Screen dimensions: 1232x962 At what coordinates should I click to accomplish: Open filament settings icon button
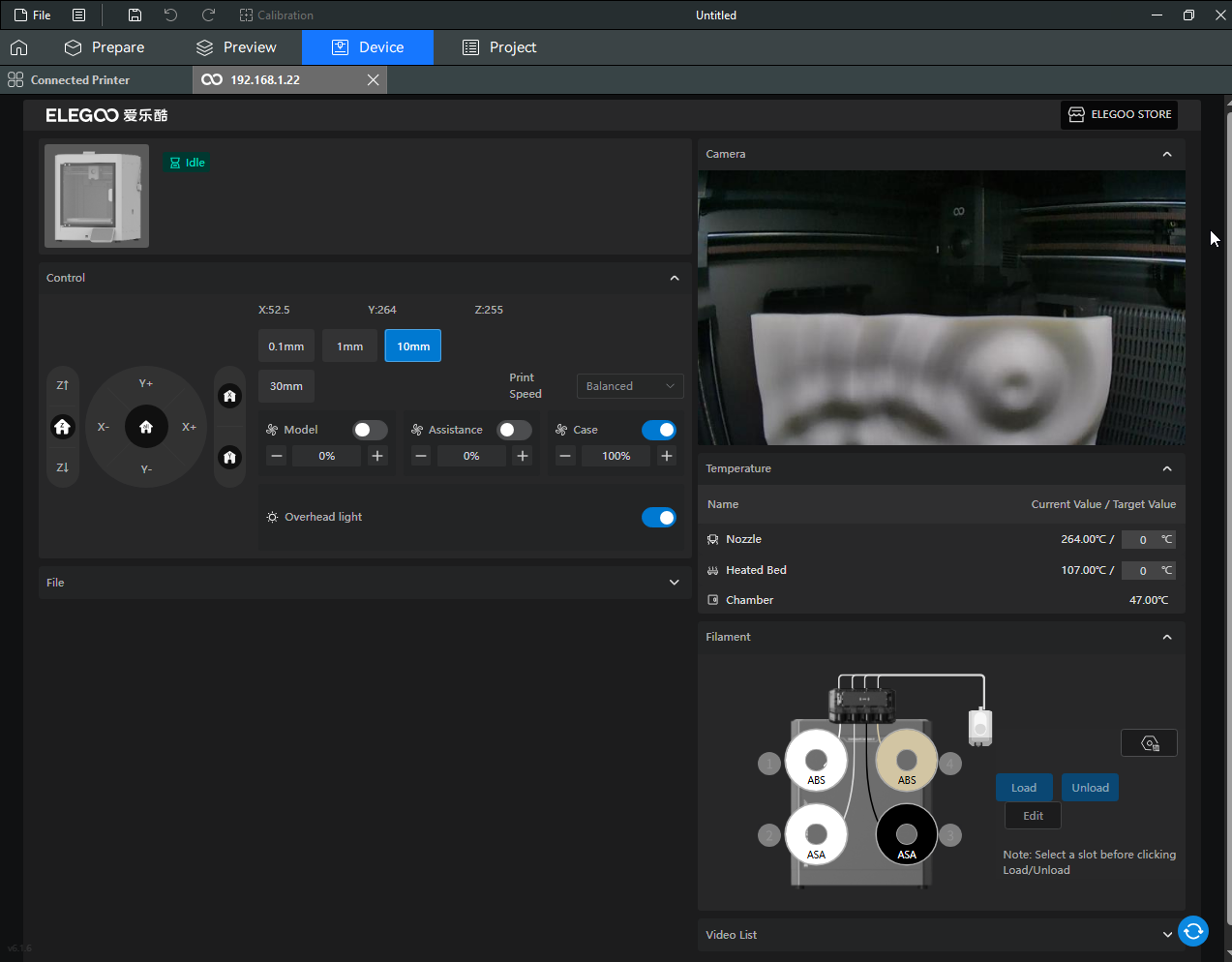(1149, 743)
